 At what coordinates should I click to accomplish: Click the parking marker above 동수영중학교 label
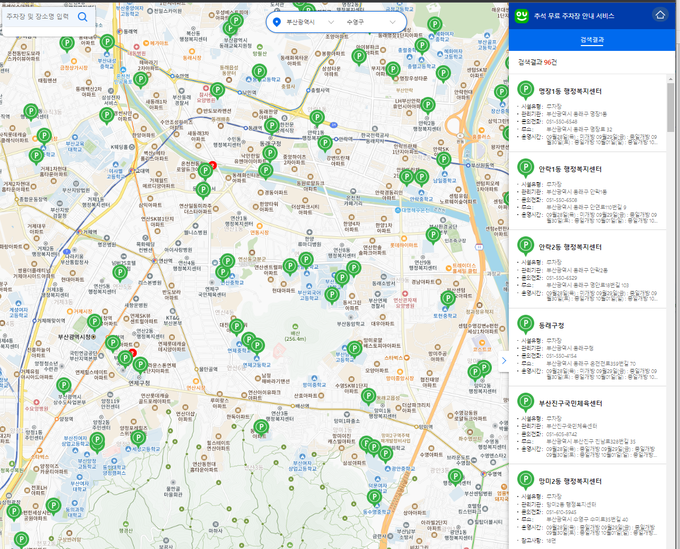pyautogui.click(x=374, y=498)
